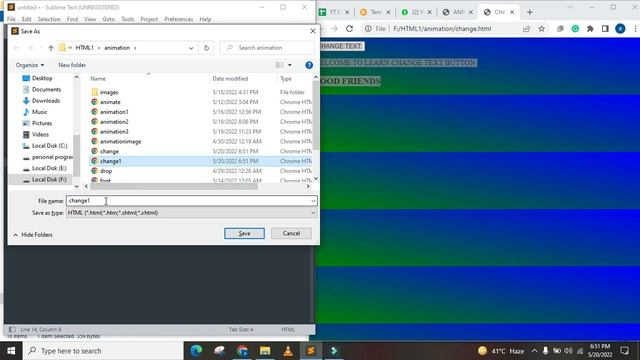Screen dimensions: 640x360
Task: Click animation in the address breadcrumb
Action: click(117, 48)
